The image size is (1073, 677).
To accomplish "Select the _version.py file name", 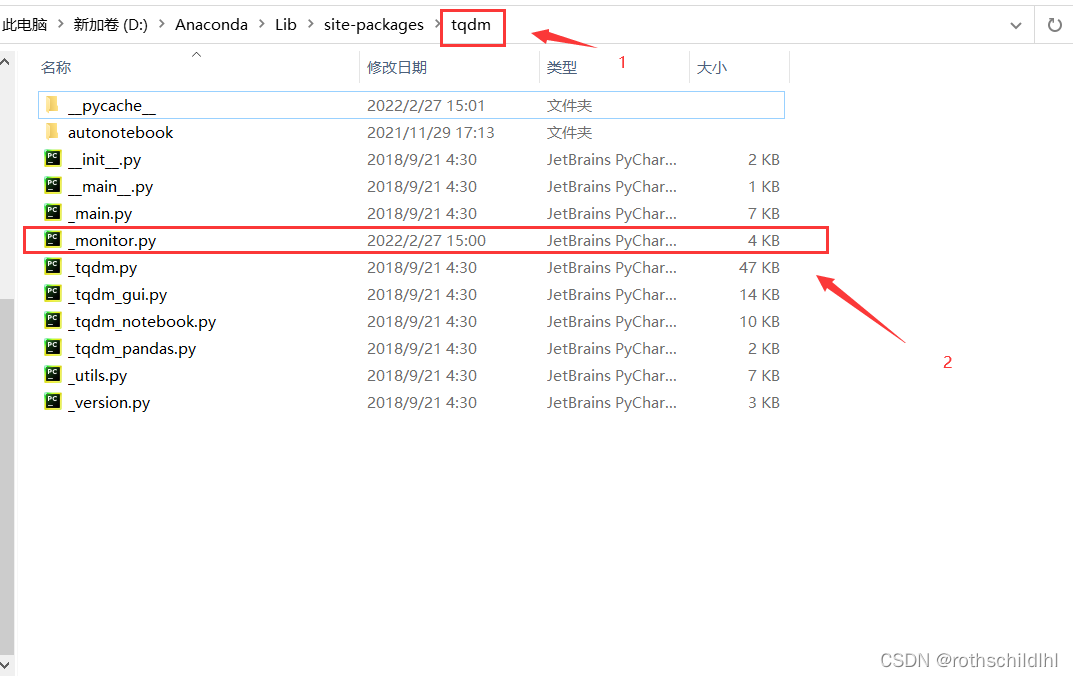I will click(109, 403).
